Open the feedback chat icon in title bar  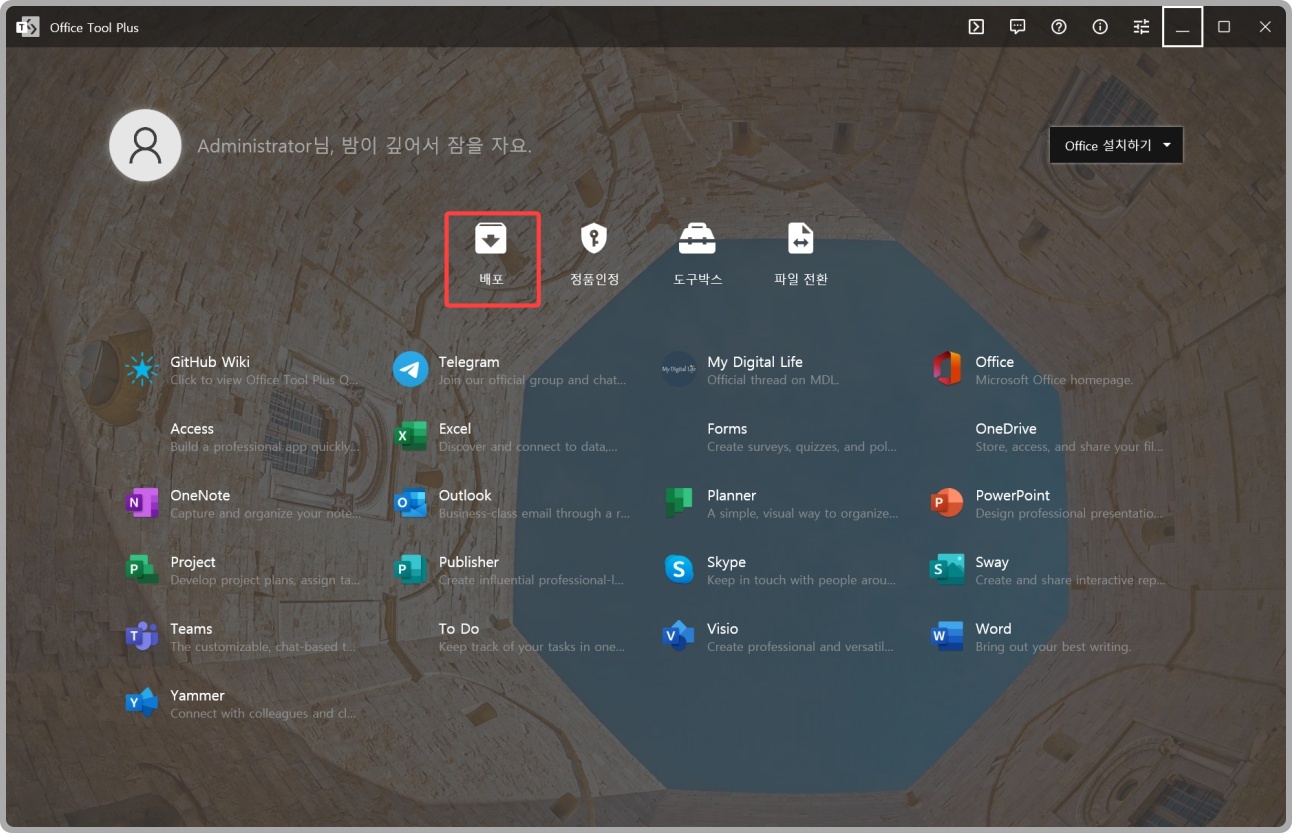click(1018, 27)
